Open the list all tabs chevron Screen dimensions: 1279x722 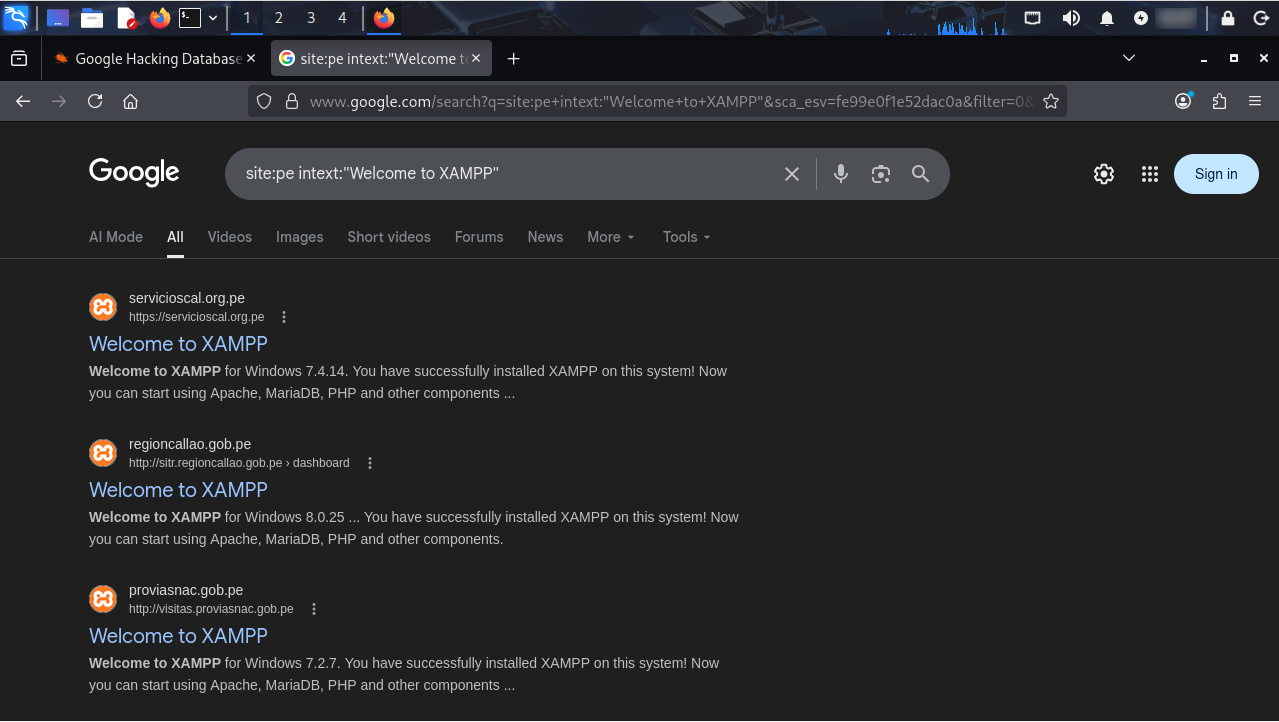coord(1129,58)
